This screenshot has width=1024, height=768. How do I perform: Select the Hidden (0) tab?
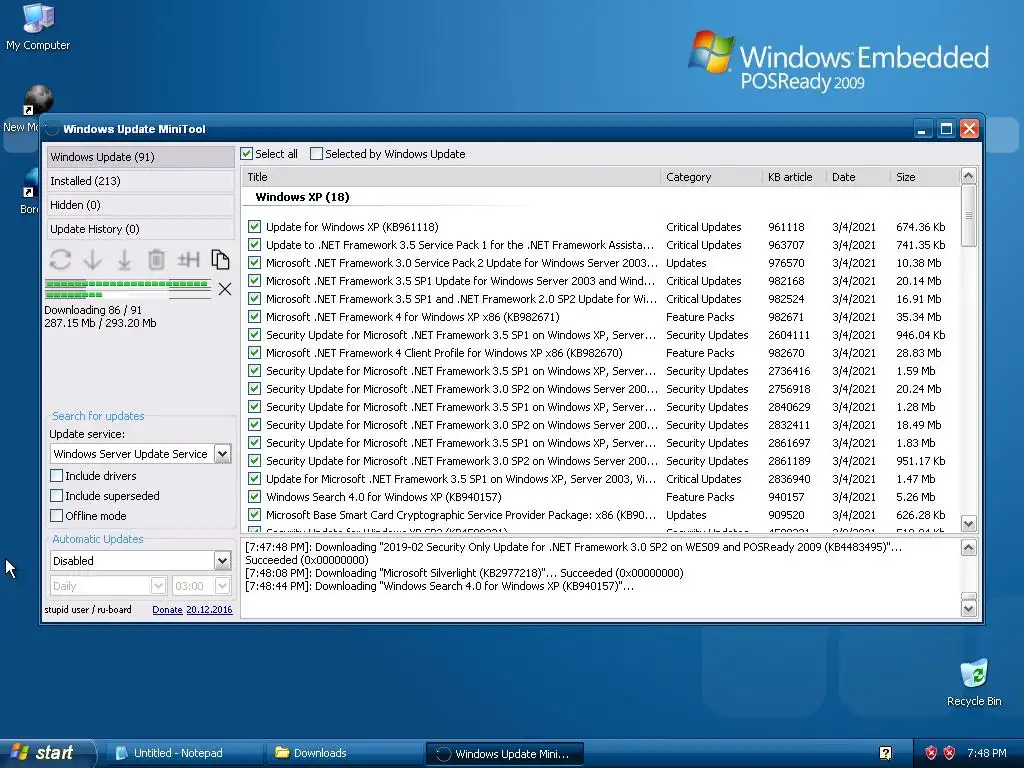pyautogui.click(x=140, y=205)
